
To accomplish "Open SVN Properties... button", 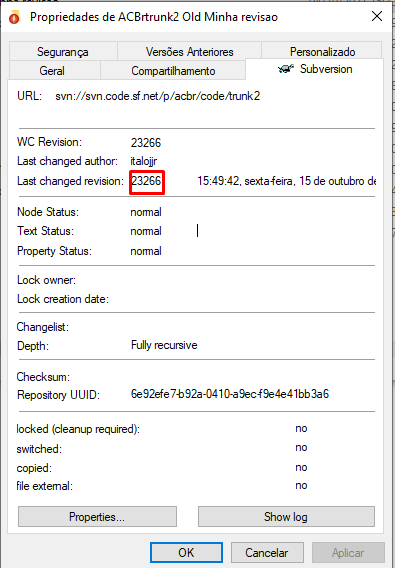I will [x=97, y=517].
